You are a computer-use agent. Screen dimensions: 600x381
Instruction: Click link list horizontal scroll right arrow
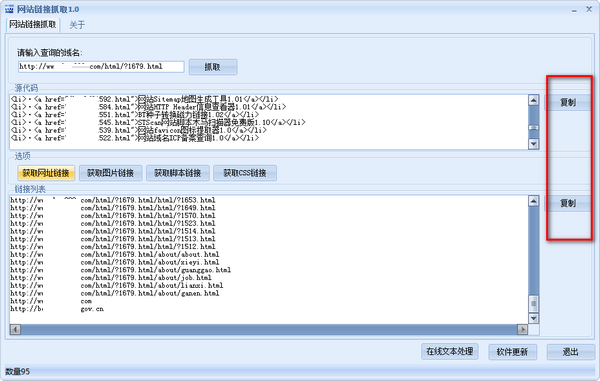click(x=522, y=329)
